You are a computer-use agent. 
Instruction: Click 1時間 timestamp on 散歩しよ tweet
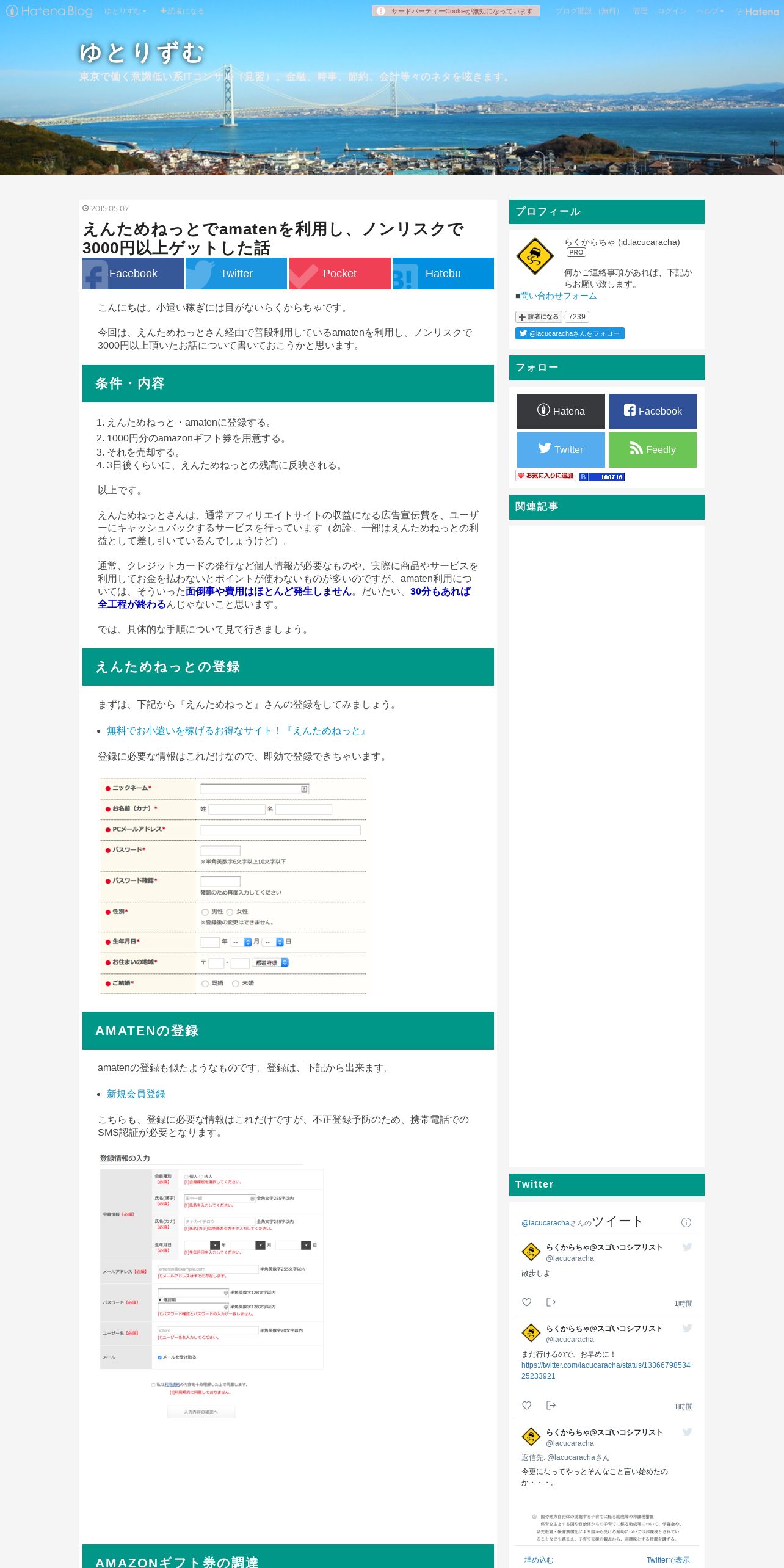[x=683, y=1304]
